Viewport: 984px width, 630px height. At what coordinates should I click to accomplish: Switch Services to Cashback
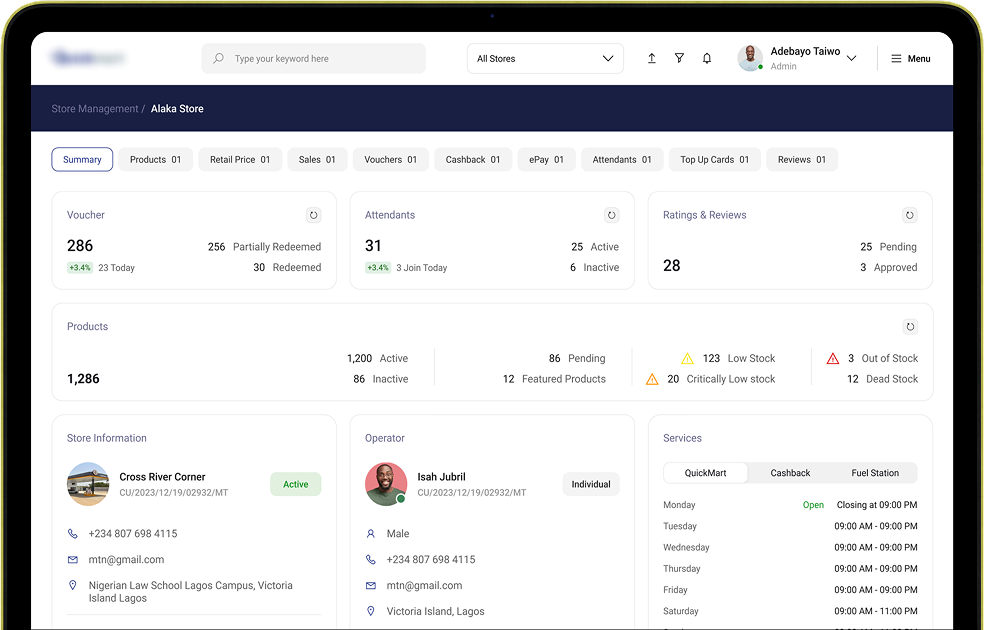click(790, 473)
